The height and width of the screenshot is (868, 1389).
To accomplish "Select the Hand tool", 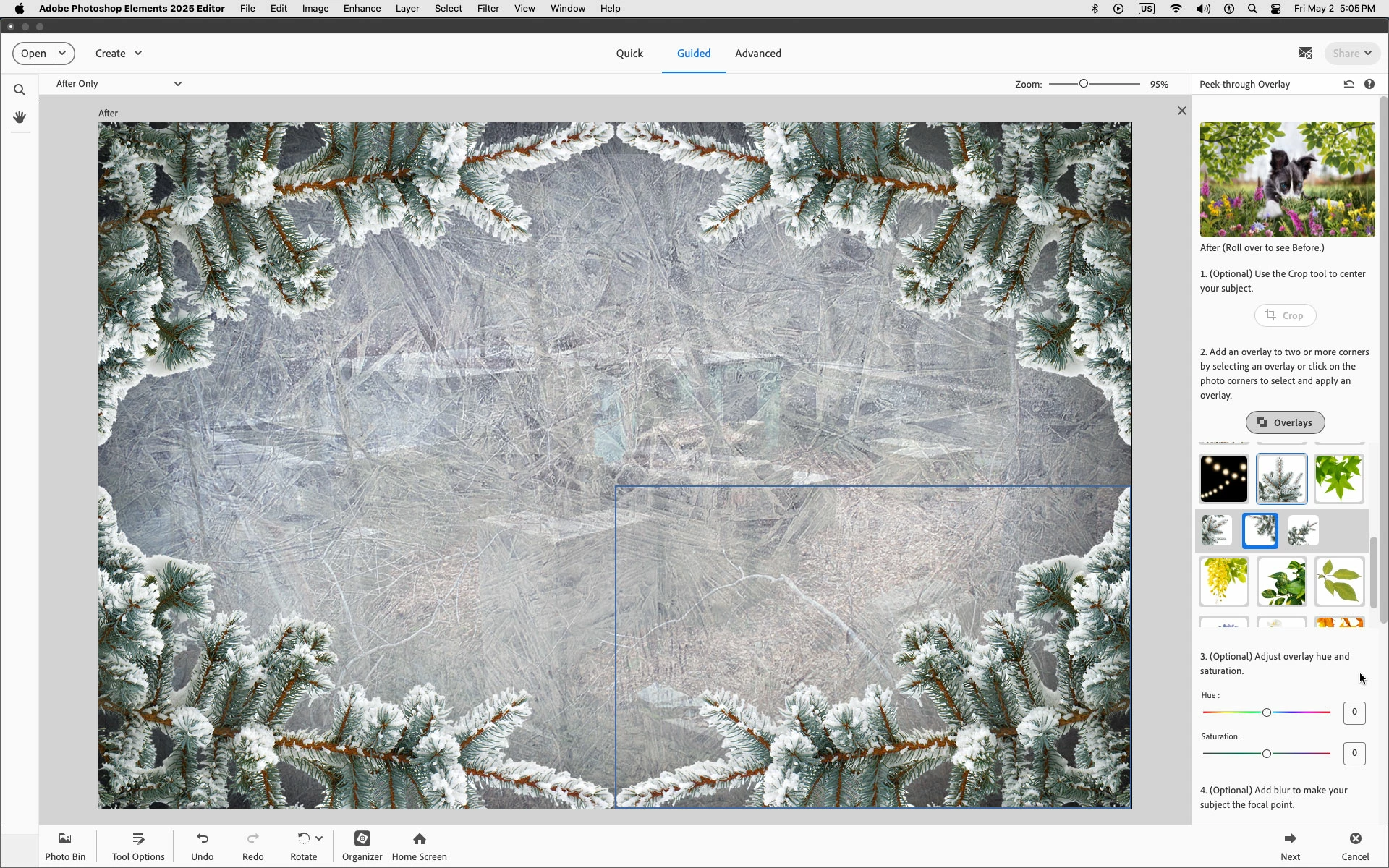I will point(20,117).
